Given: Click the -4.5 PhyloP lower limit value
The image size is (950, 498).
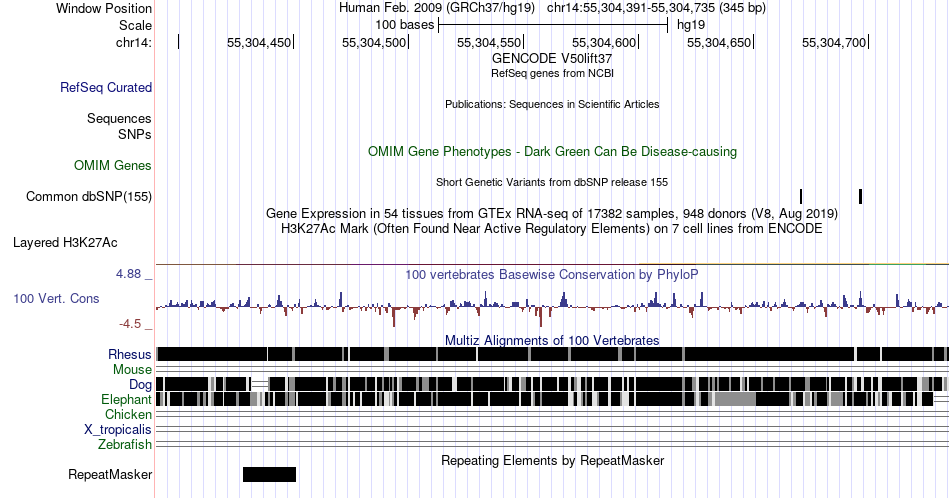Looking at the screenshot, I should (130, 324).
